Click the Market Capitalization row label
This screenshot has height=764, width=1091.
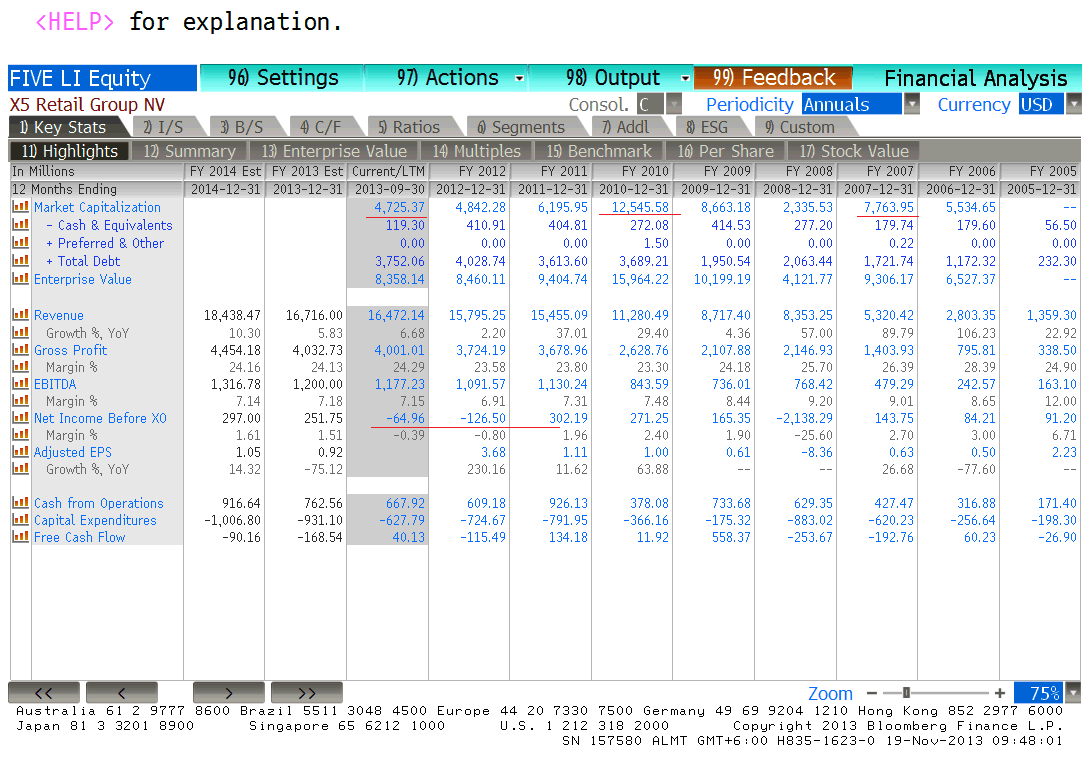tap(97, 207)
